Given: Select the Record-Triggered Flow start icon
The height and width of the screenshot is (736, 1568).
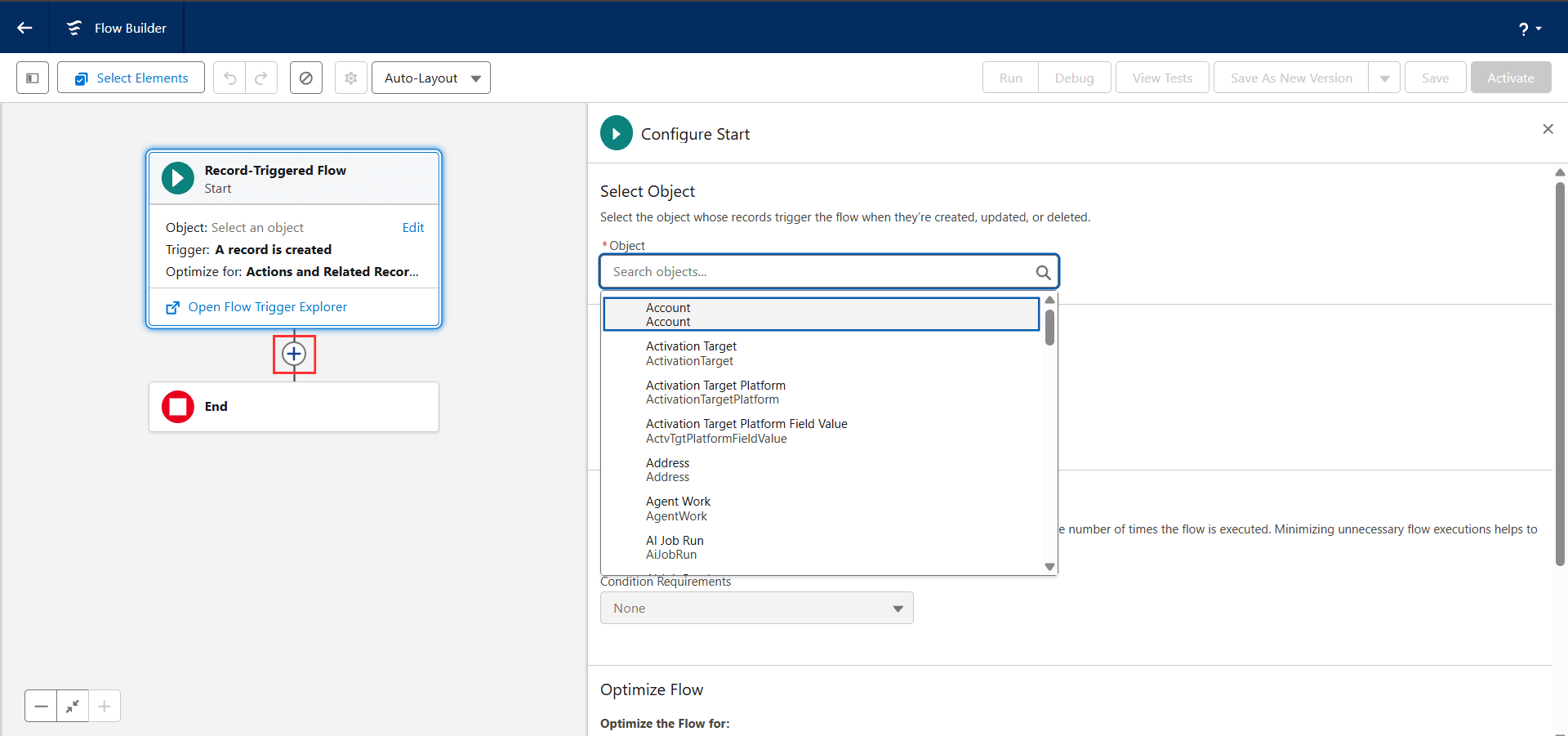Looking at the screenshot, I should click(178, 178).
